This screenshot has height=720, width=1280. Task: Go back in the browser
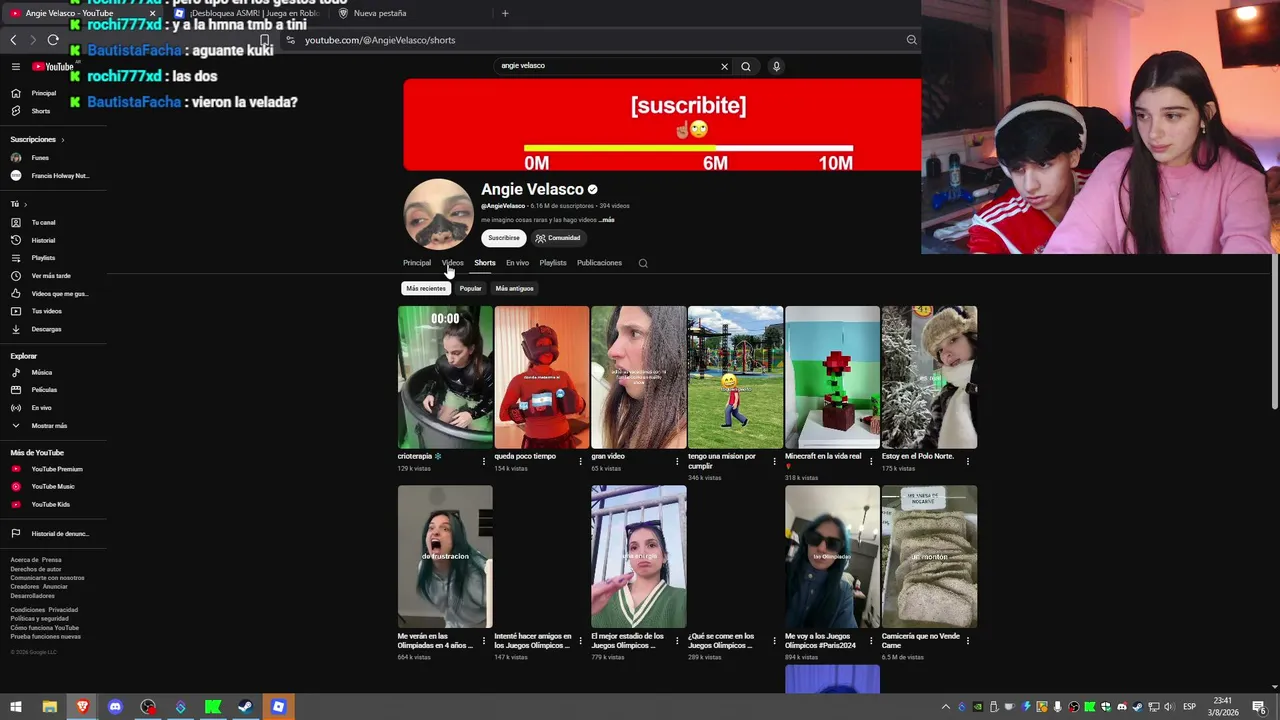click(13, 40)
